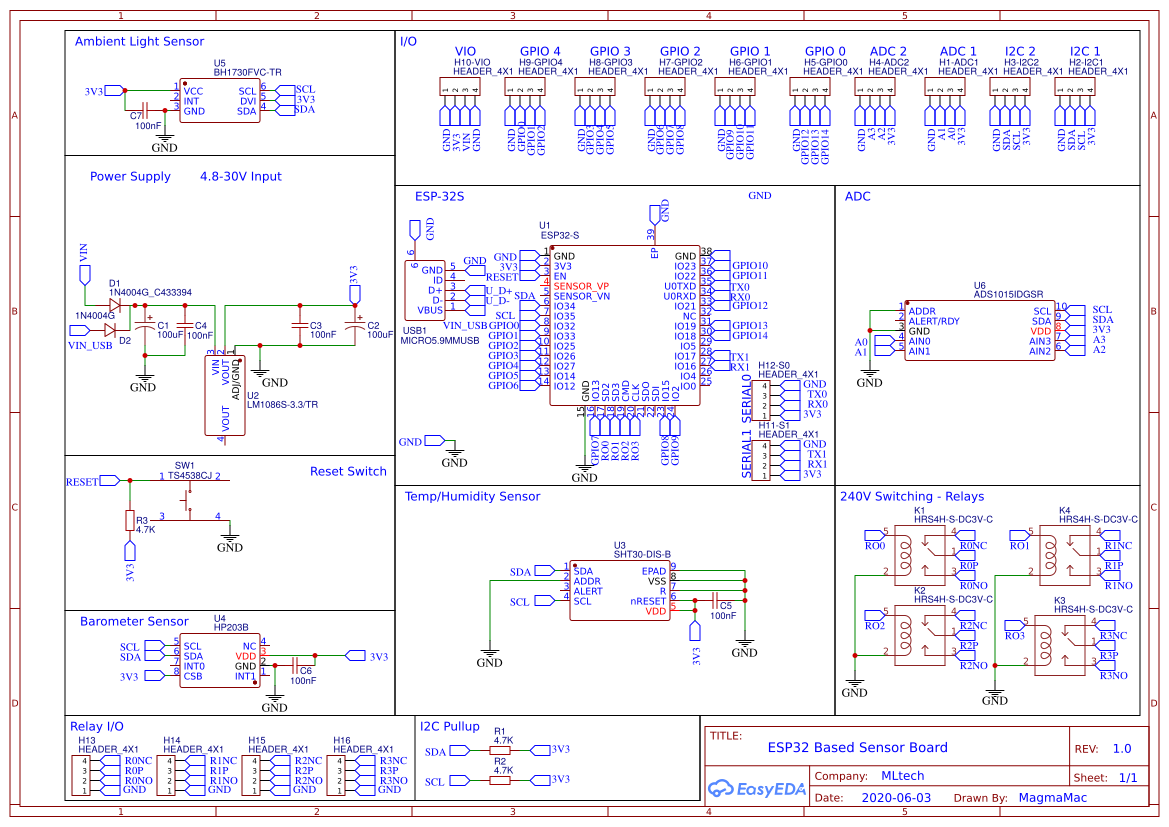
Task: Select the H2-I2C1 header connector
Action: [x=1075, y=87]
